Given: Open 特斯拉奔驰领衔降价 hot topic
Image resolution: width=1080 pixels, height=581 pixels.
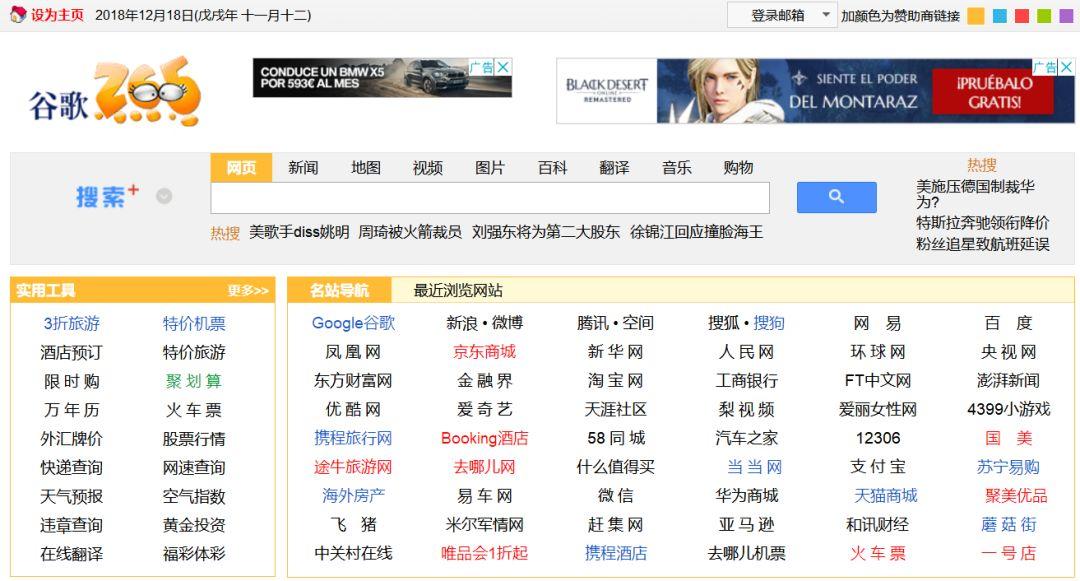Looking at the screenshot, I should tap(983, 223).
